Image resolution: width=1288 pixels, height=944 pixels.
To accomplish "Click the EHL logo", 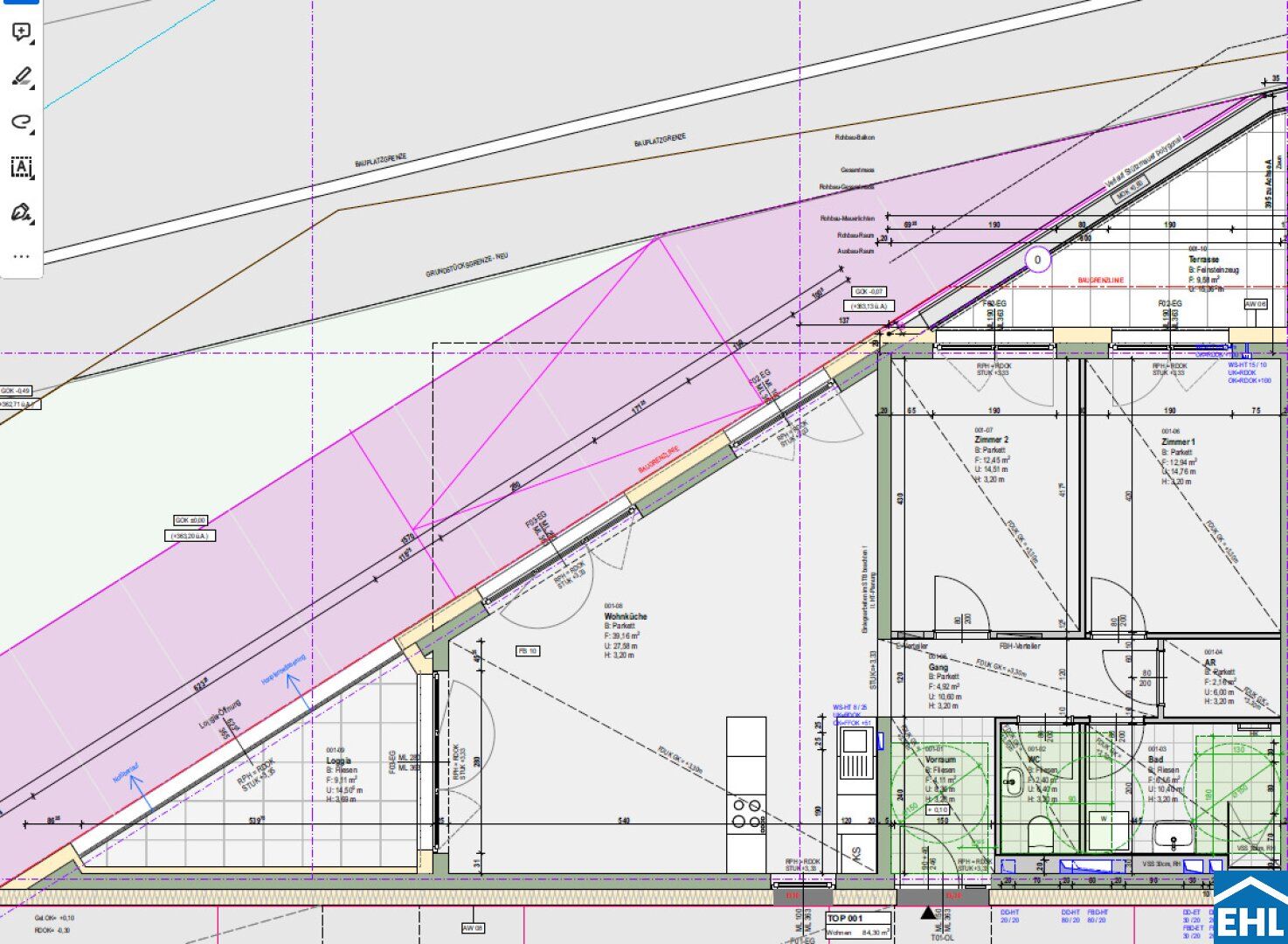I will pos(1250,909).
